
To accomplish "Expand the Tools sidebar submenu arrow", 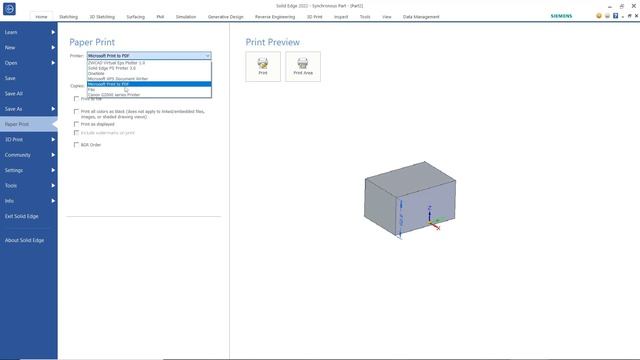I will [x=53, y=186].
